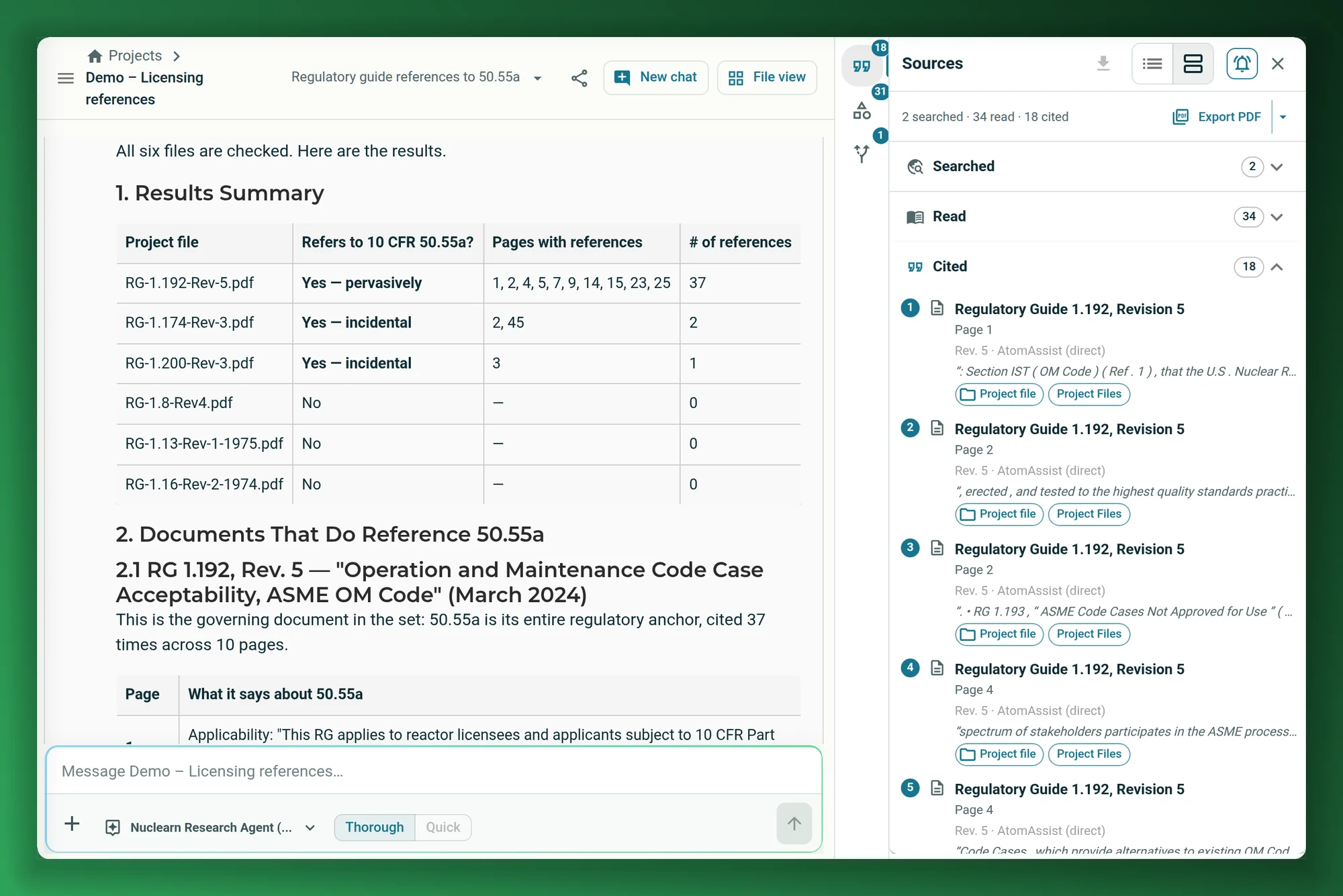Send message with the up-arrow button

point(794,824)
